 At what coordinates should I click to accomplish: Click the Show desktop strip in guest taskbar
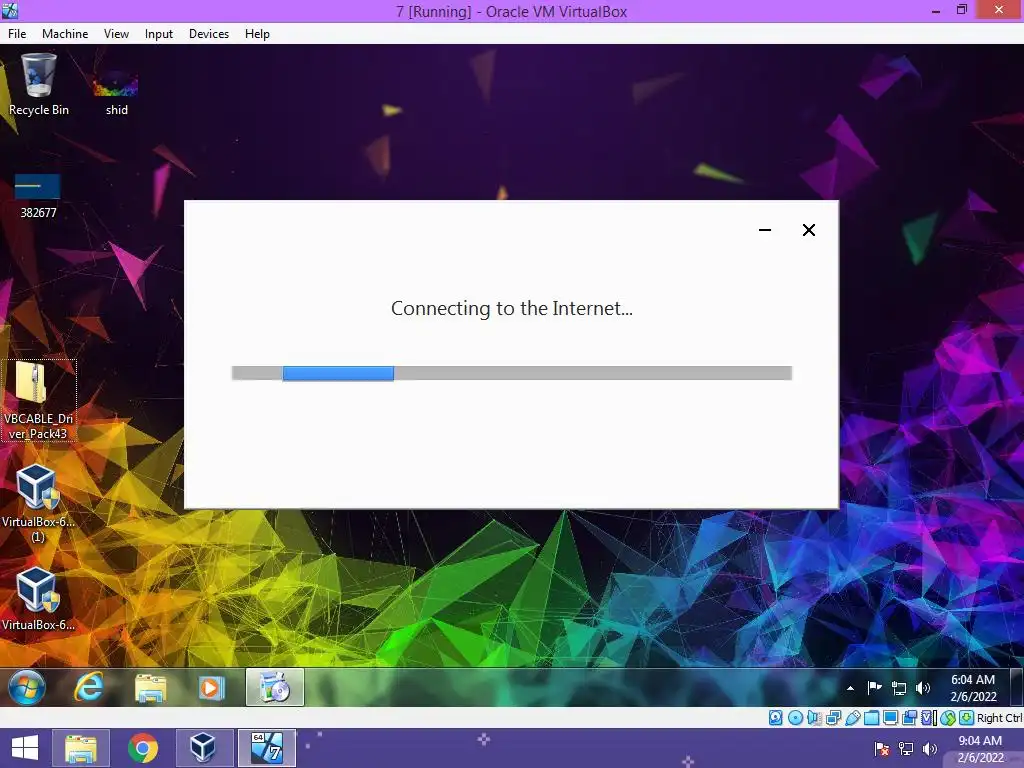(1017, 687)
